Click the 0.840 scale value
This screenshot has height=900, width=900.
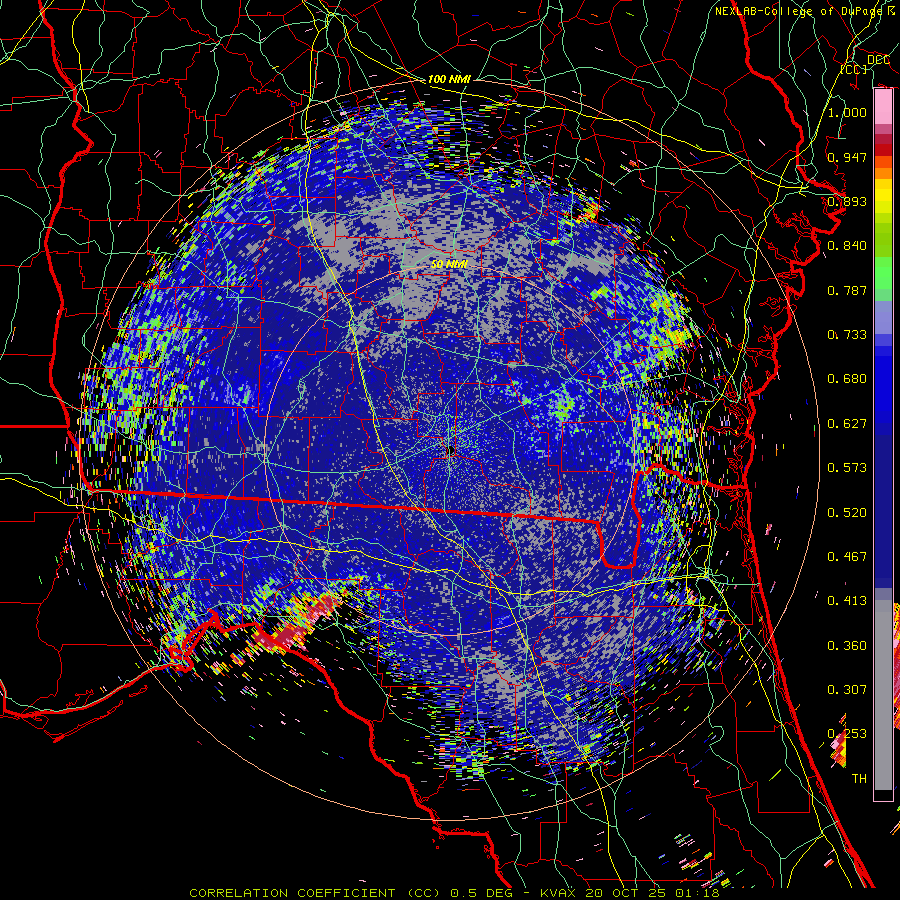[847, 246]
